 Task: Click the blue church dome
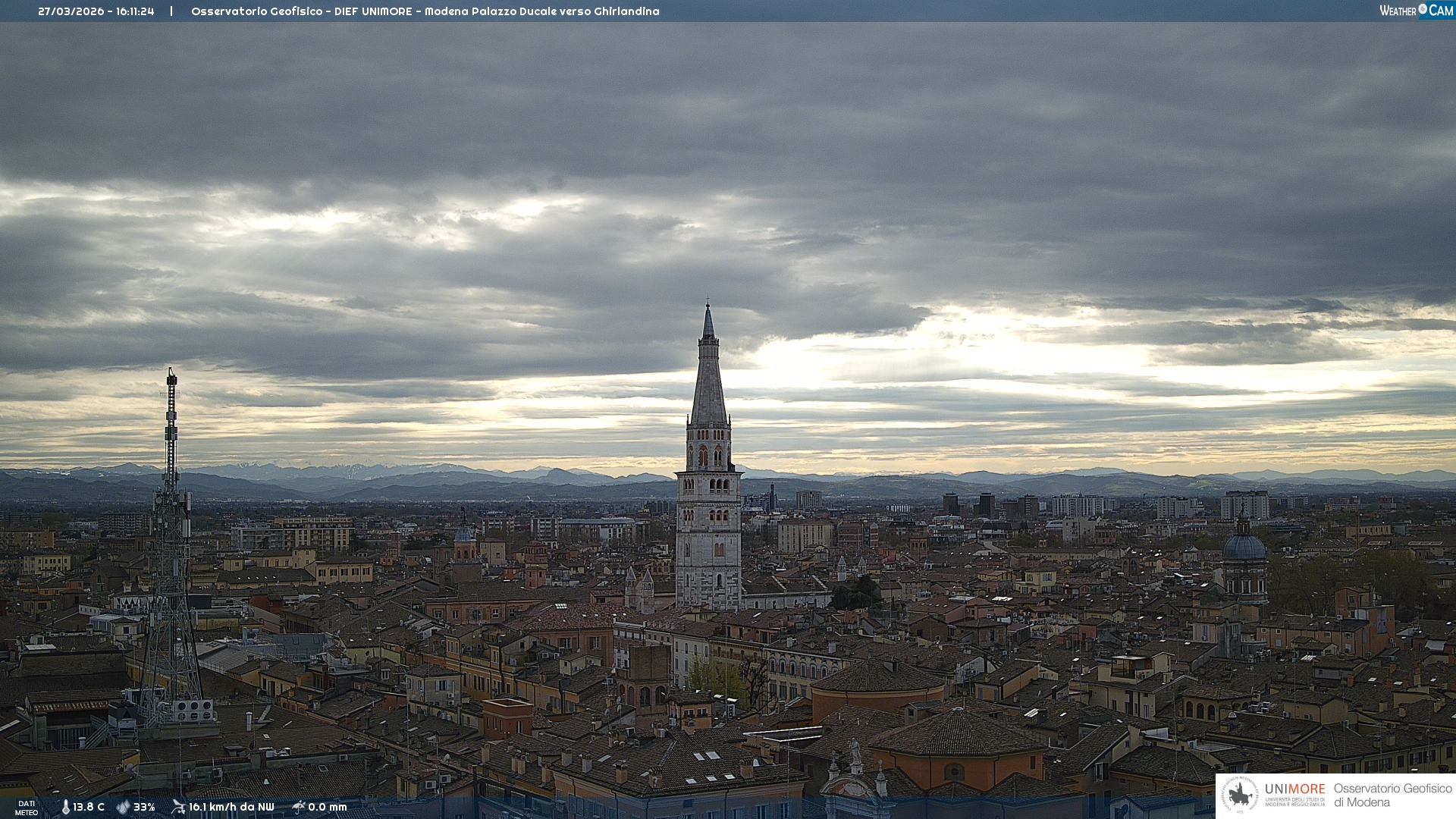coord(1244,546)
